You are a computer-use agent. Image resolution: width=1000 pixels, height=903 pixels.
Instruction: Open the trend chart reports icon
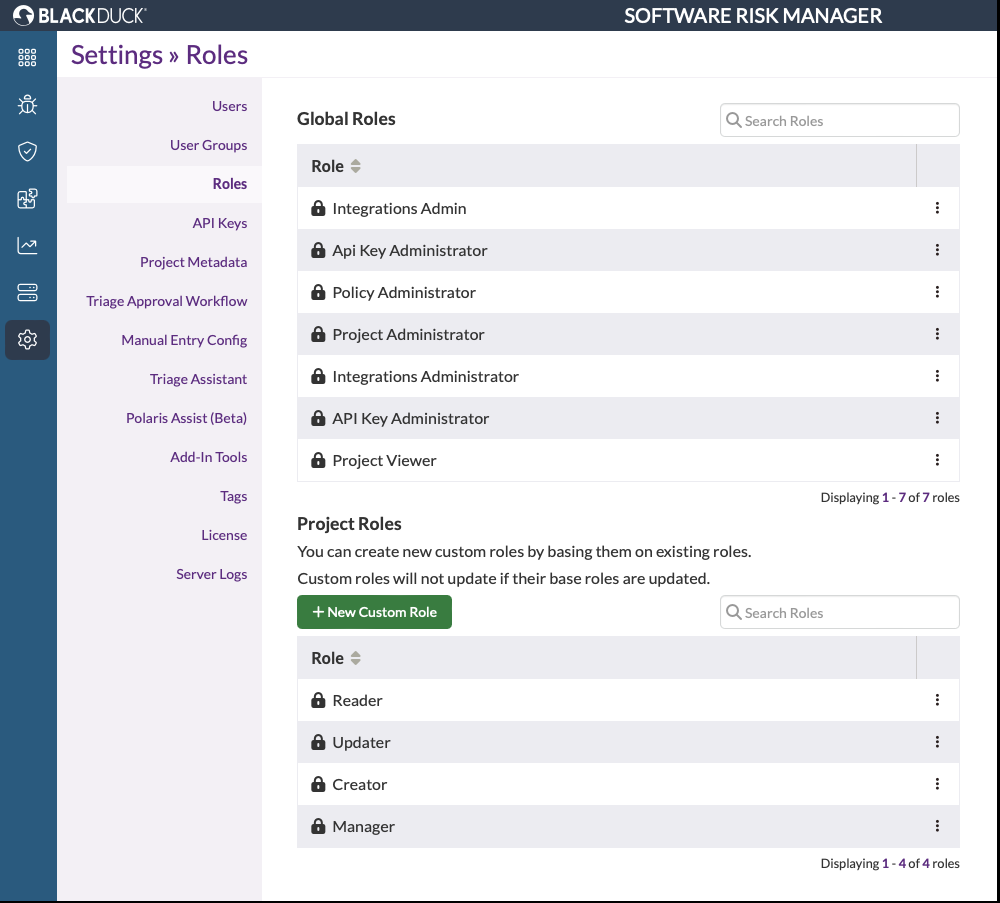tap(27, 246)
